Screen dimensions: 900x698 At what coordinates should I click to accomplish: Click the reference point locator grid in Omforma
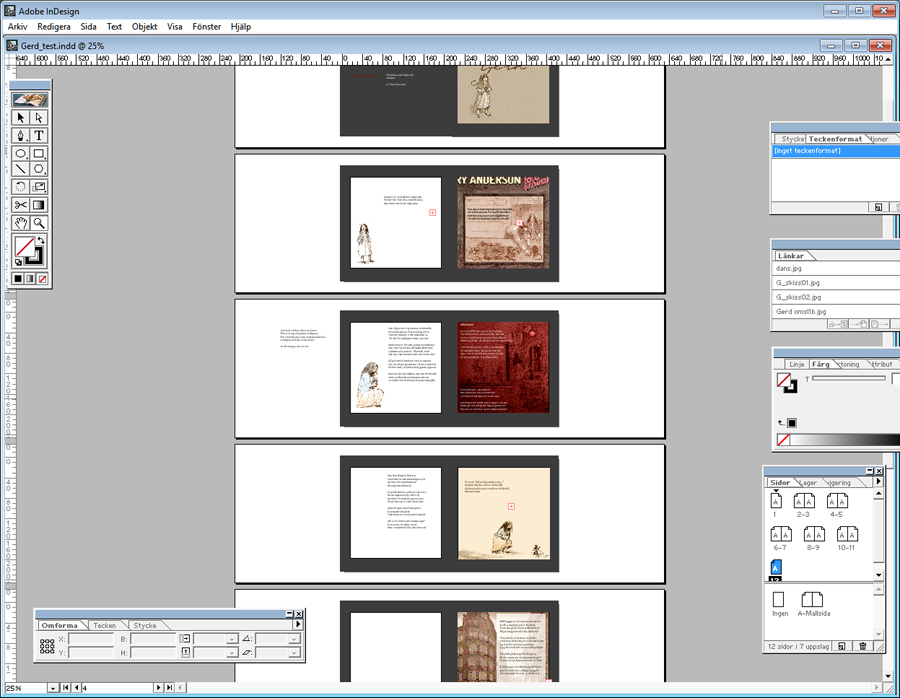[x=47, y=646]
